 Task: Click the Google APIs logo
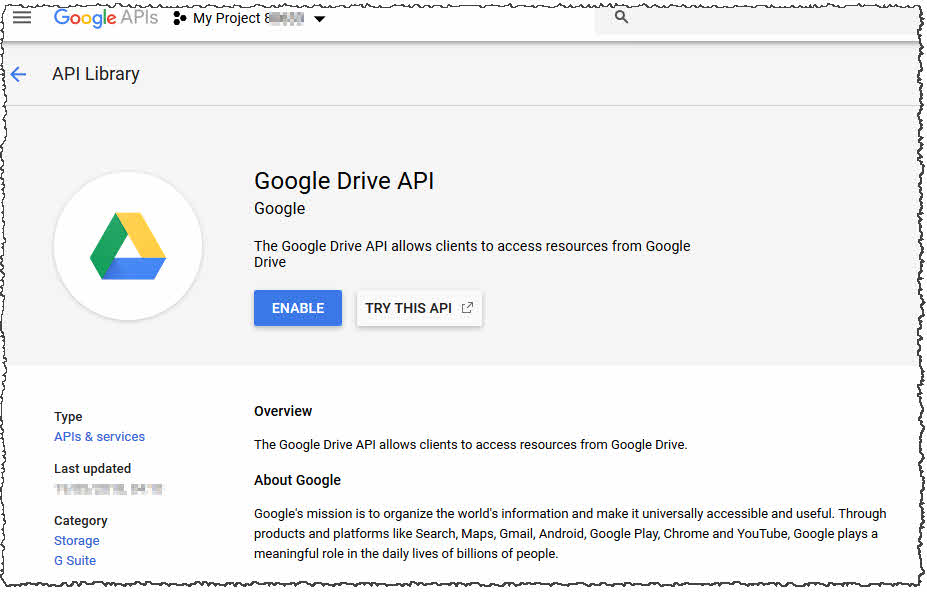(x=106, y=18)
